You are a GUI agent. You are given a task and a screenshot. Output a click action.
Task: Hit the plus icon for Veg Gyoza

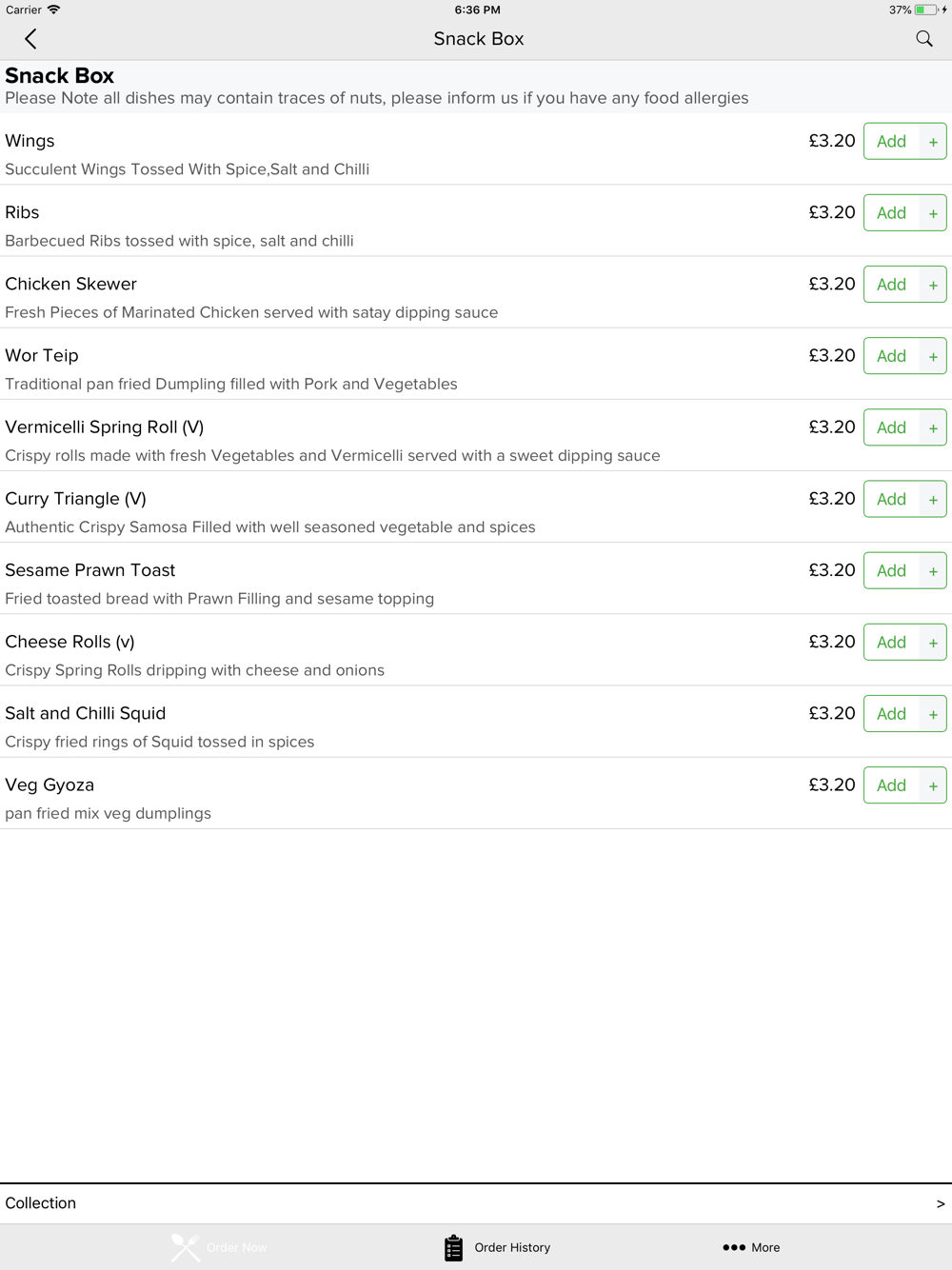point(933,785)
